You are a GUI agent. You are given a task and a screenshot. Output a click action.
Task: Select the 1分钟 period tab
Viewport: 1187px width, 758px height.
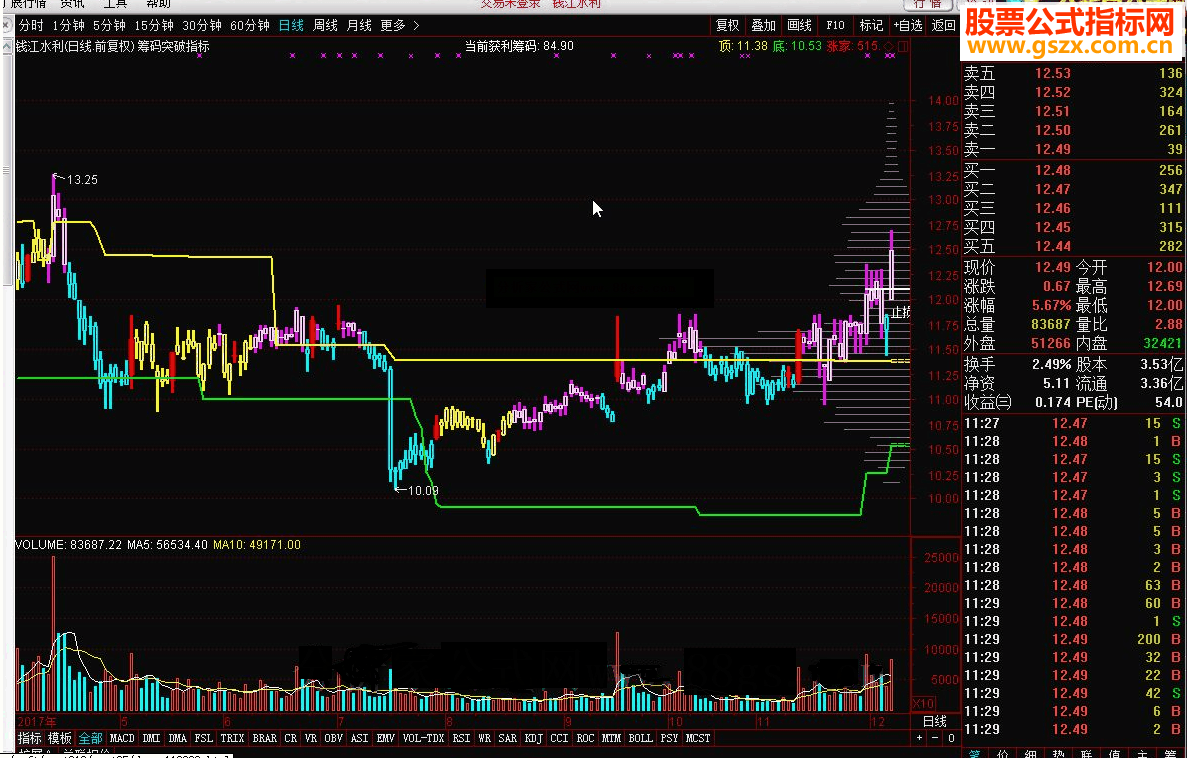coord(68,25)
